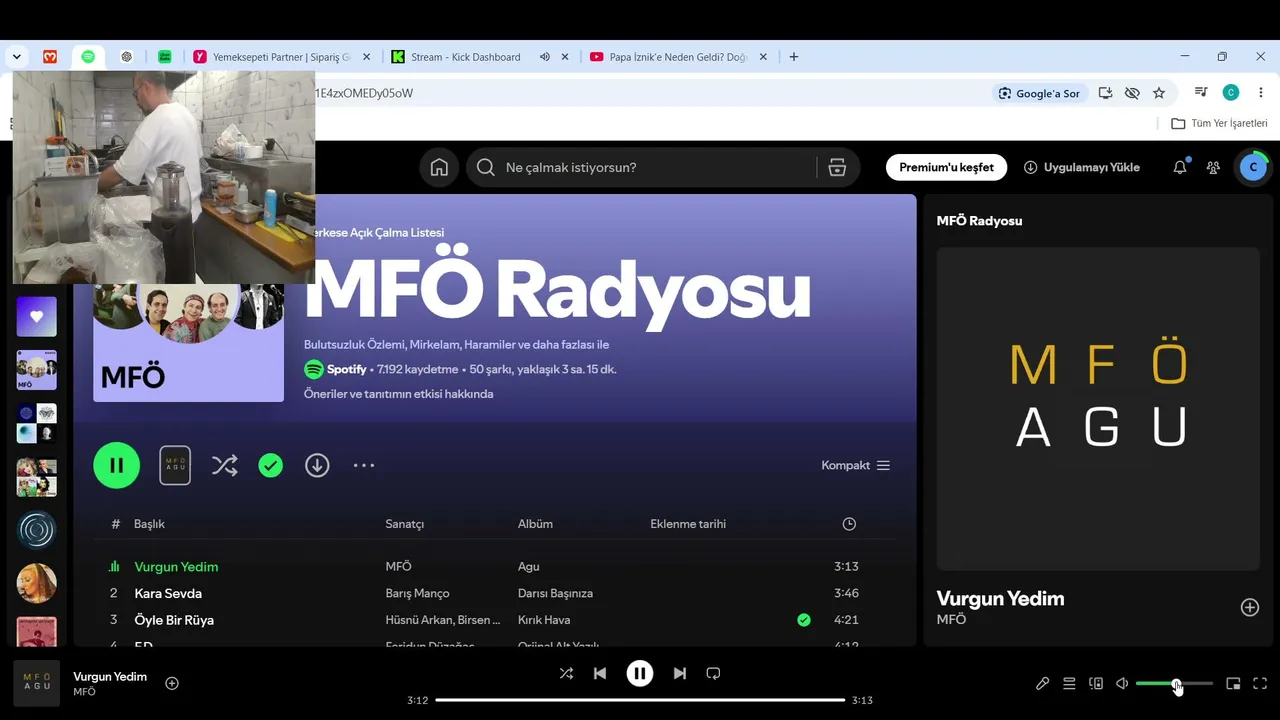Click the tracking protection eye icon in address bar
Viewport: 1280px width, 720px height.
1132,93
